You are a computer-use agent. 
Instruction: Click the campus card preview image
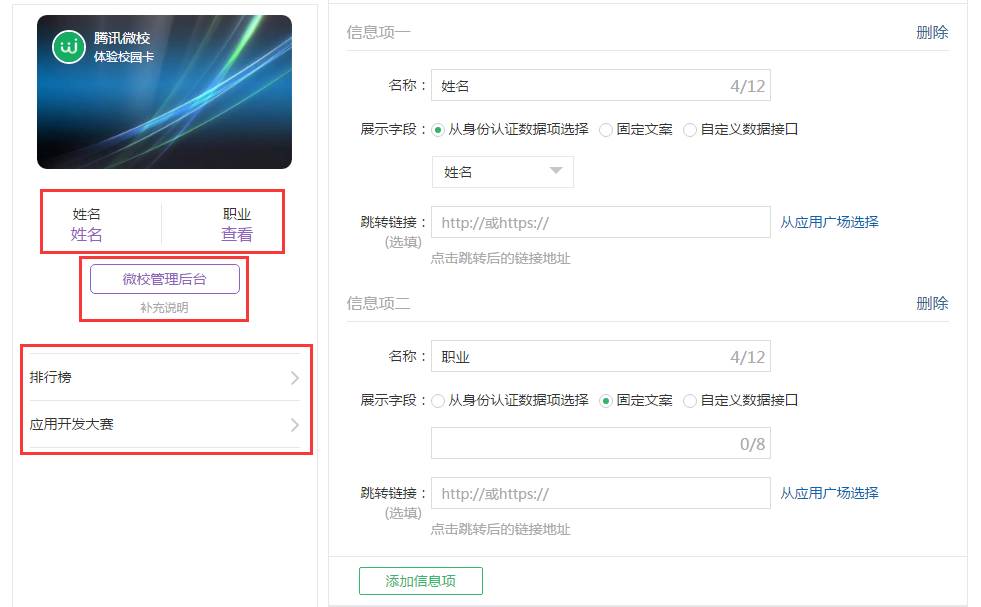tap(165, 92)
